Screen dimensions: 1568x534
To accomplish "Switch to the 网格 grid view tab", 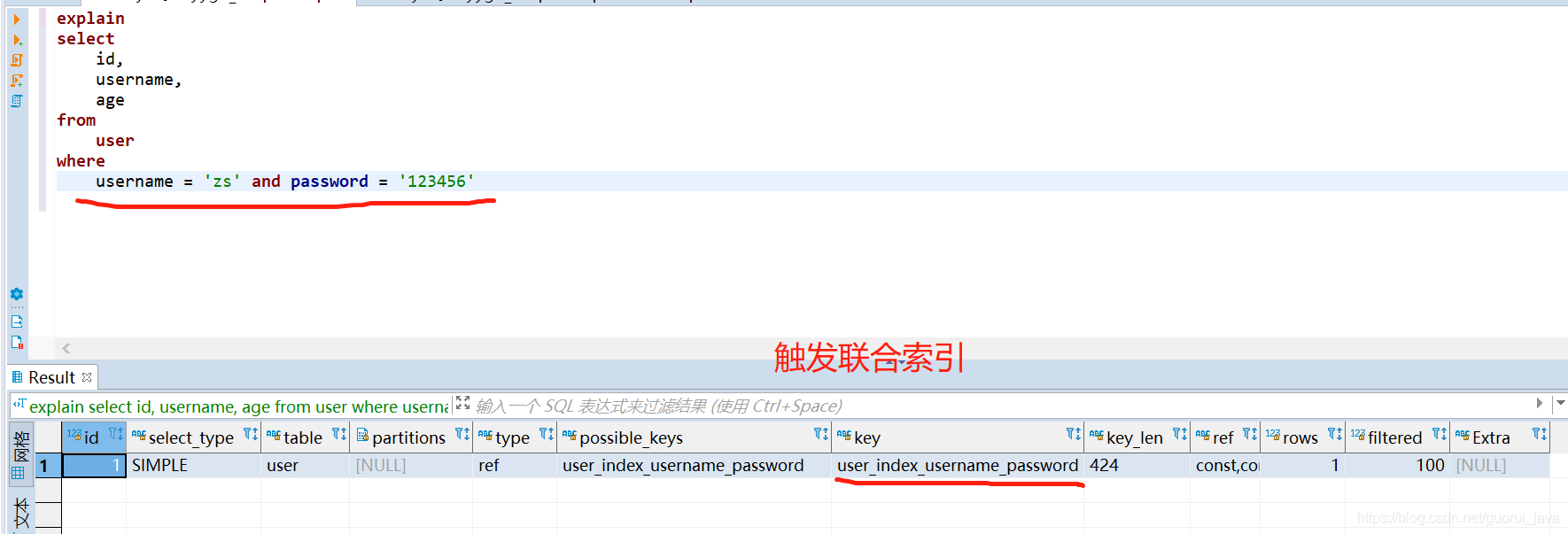I will (19, 455).
